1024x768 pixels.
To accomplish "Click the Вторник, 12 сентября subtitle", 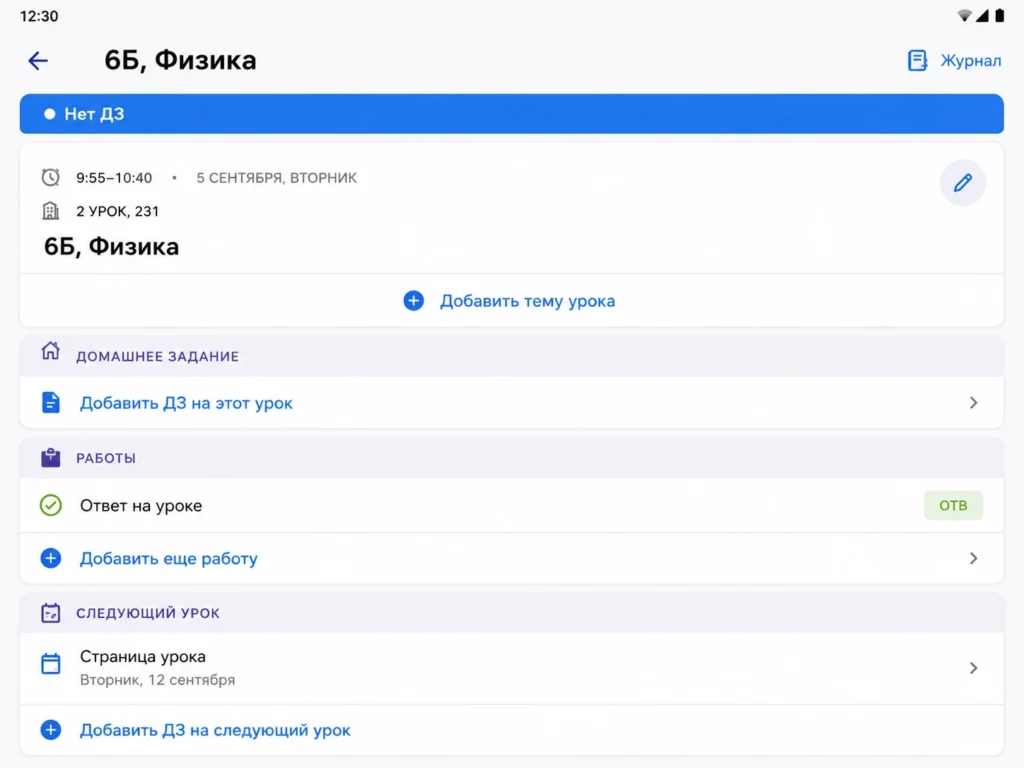I will tap(157, 680).
